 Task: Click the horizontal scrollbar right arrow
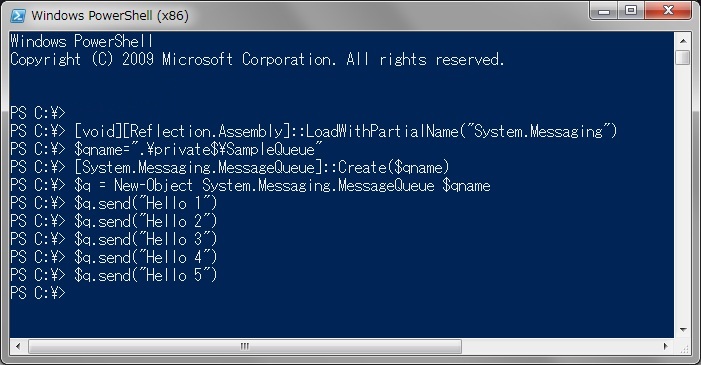click(x=665, y=346)
